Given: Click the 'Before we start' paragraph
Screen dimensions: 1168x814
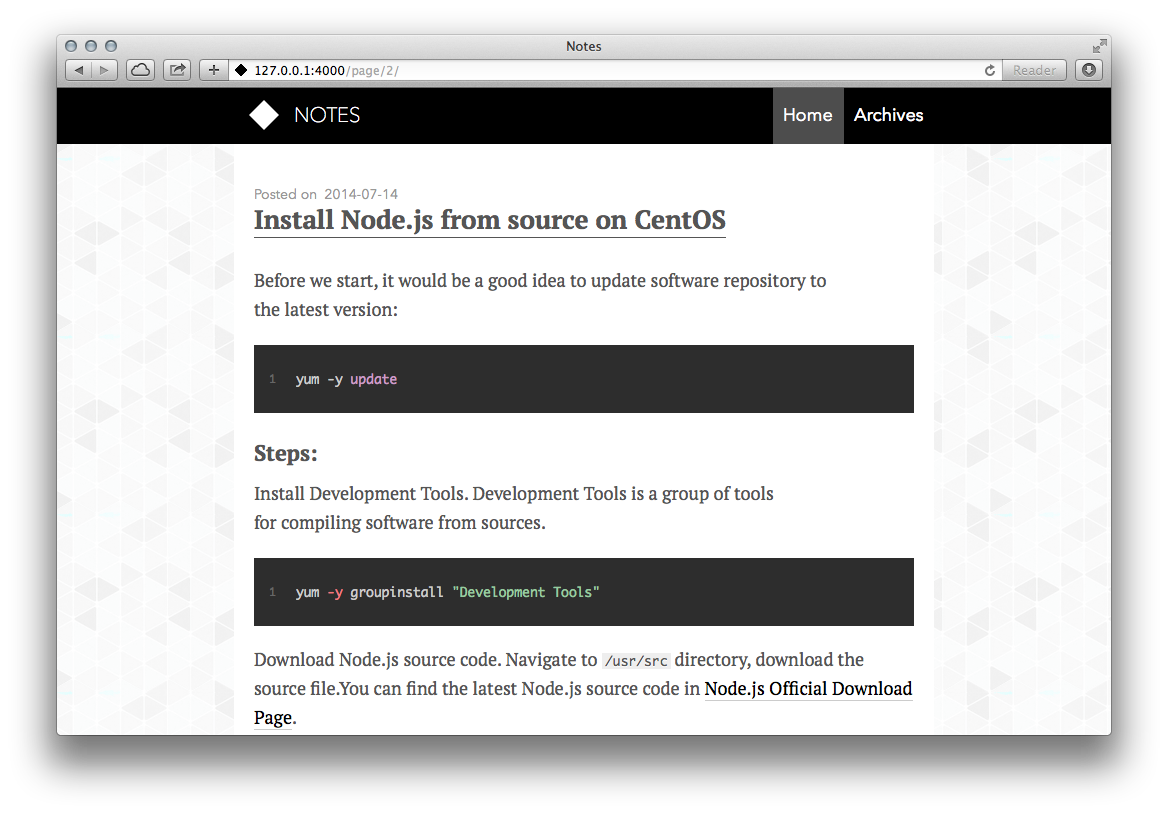Looking at the screenshot, I should [540, 295].
